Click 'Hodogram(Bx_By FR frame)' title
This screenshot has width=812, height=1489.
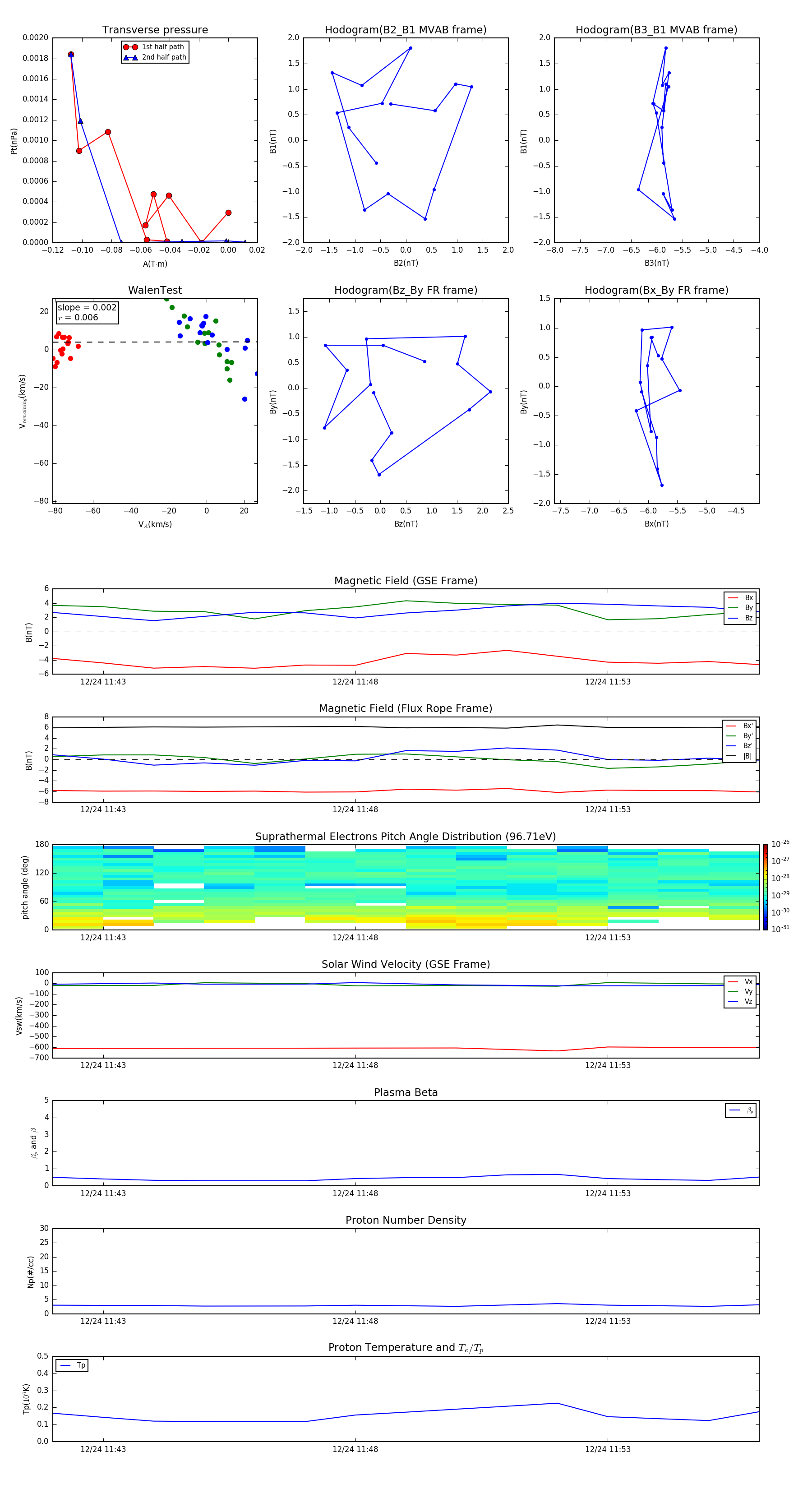point(656,290)
